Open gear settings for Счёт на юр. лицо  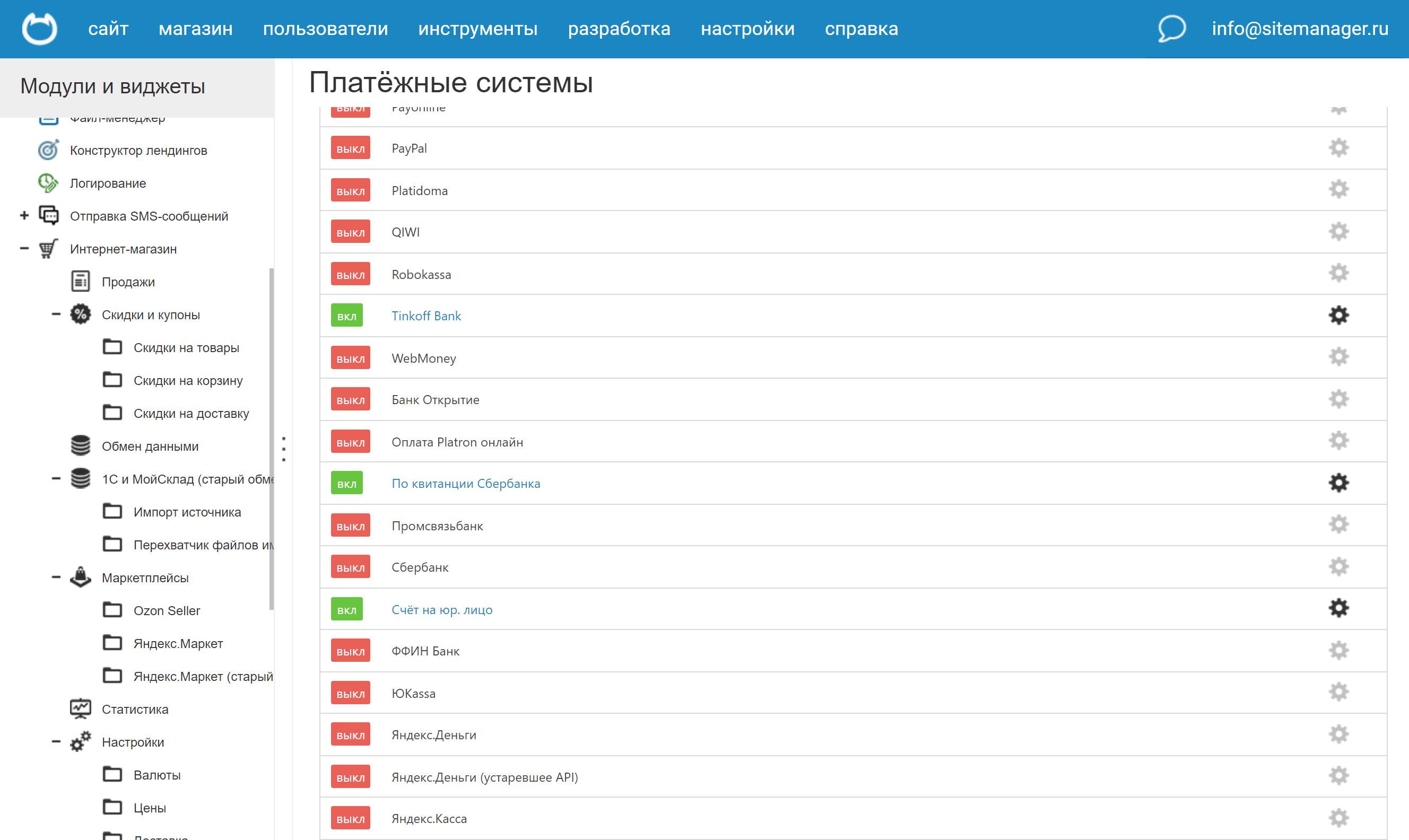(x=1338, y=608)
